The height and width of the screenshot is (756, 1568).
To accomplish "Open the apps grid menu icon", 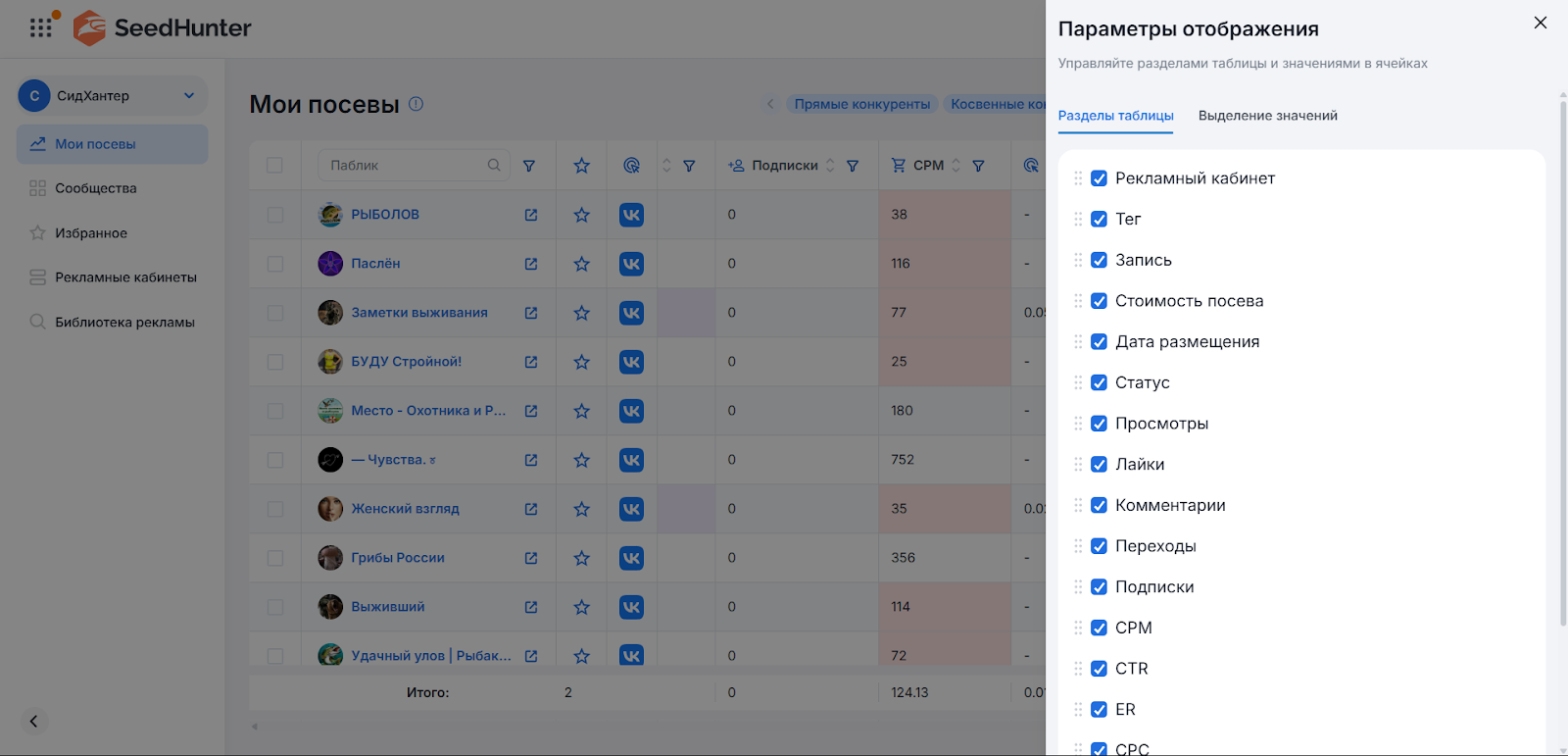I will coord(41,27).
